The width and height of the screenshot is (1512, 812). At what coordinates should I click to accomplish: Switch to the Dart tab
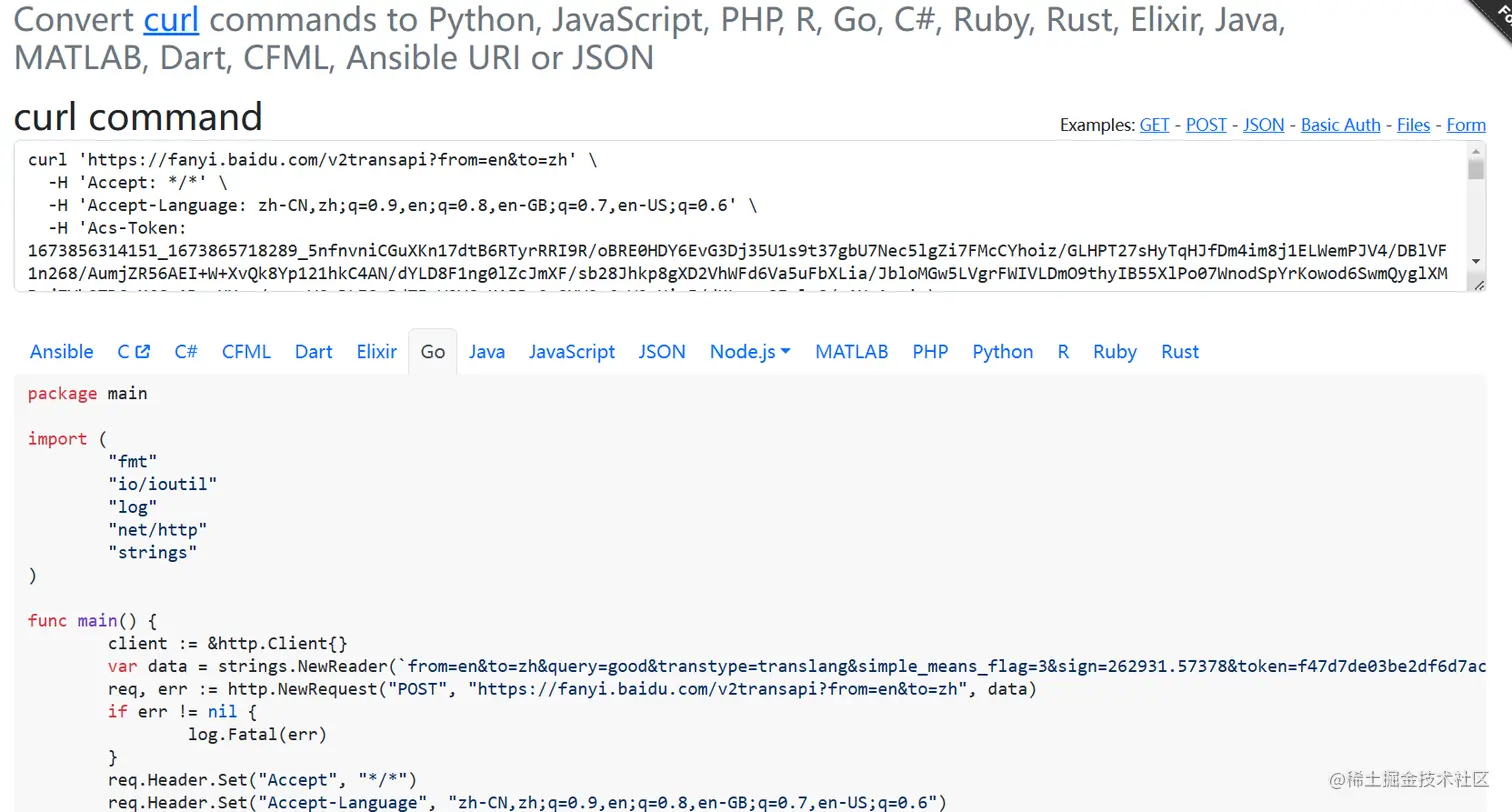click(314, 352)
